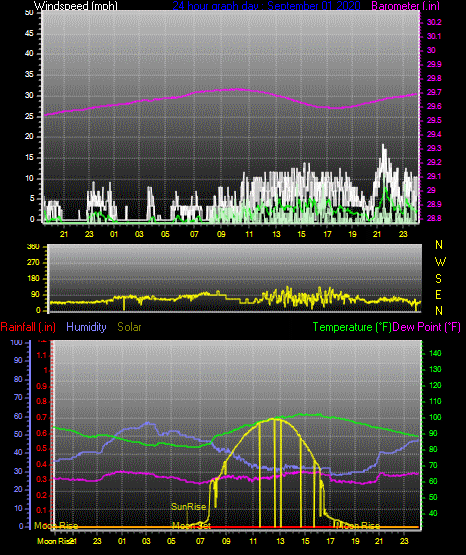Click "270" on the wind direction axis
The height and width of the screenshot is (555, 466).
tap(33, 263)
